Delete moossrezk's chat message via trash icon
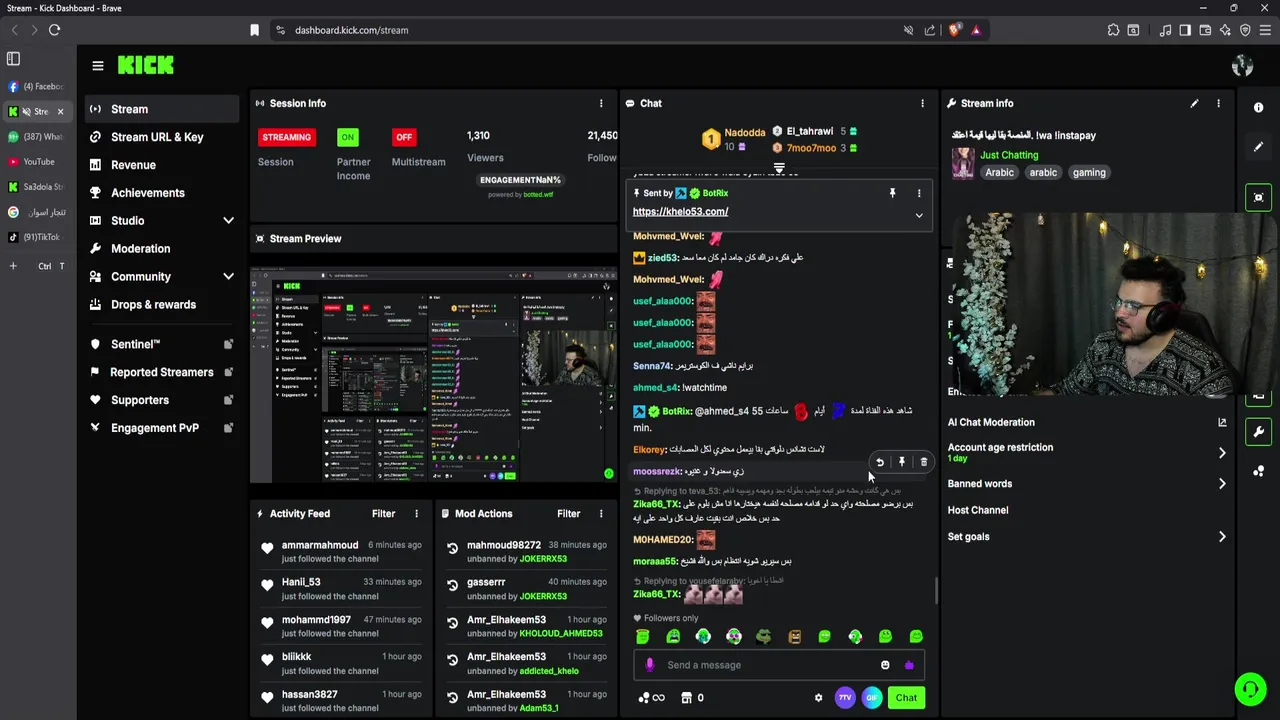The image size is (1280, 720). tap(923, 462)
